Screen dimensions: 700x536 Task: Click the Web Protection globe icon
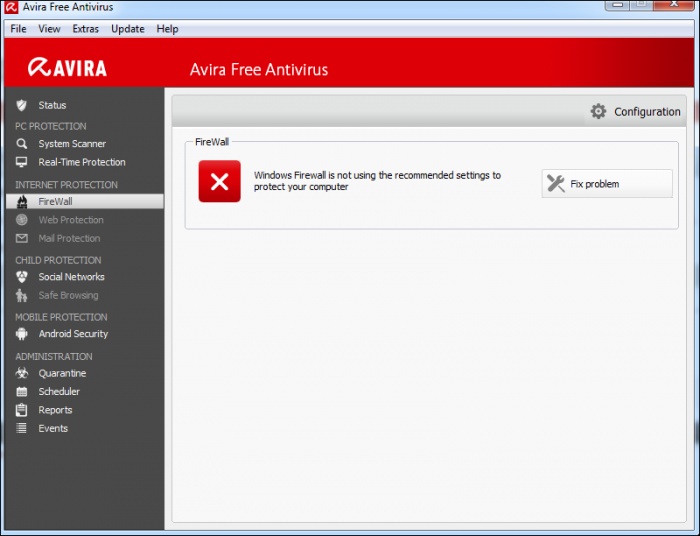(x=21, y=220)
